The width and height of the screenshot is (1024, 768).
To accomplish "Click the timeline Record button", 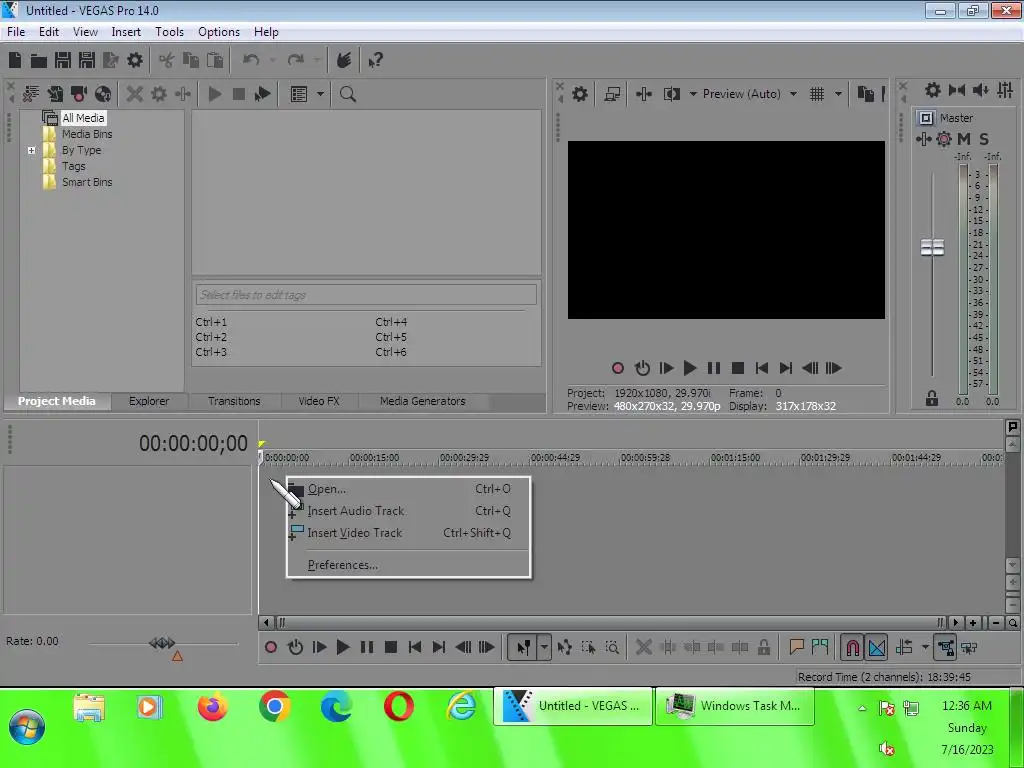I will pyautogui.click(x=271, y=648).
